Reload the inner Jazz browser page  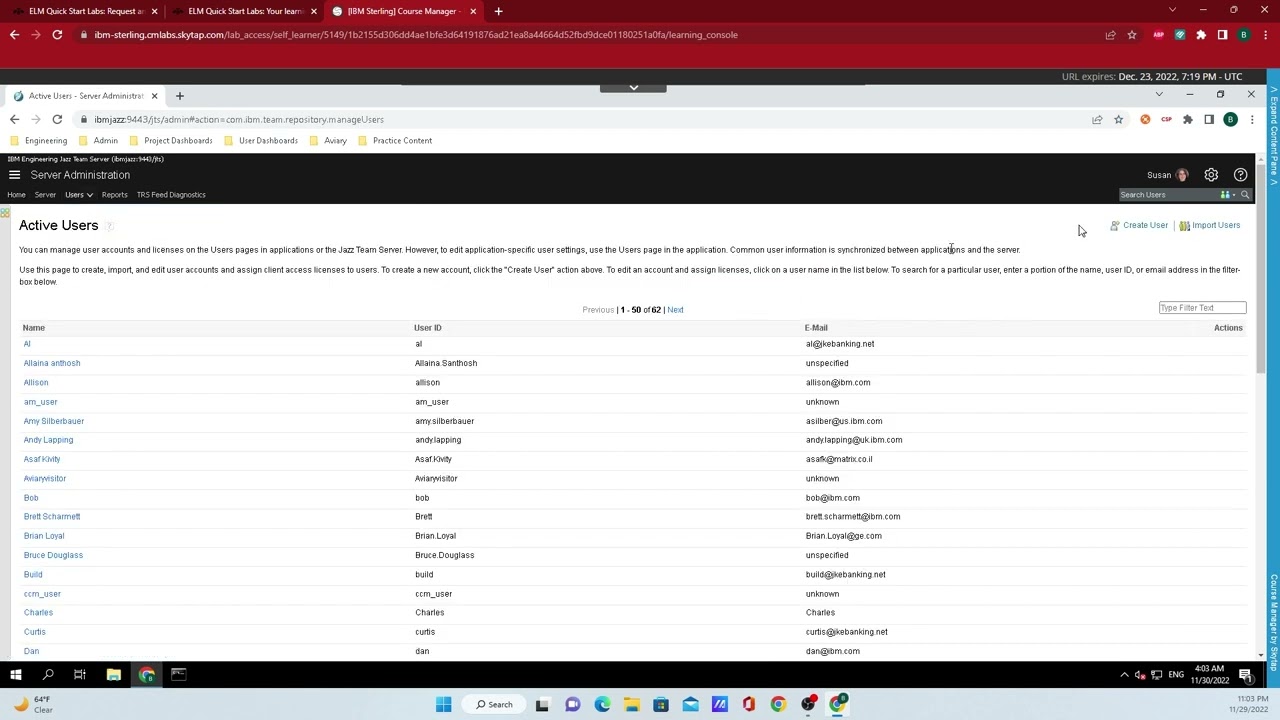tap(57, 120)
